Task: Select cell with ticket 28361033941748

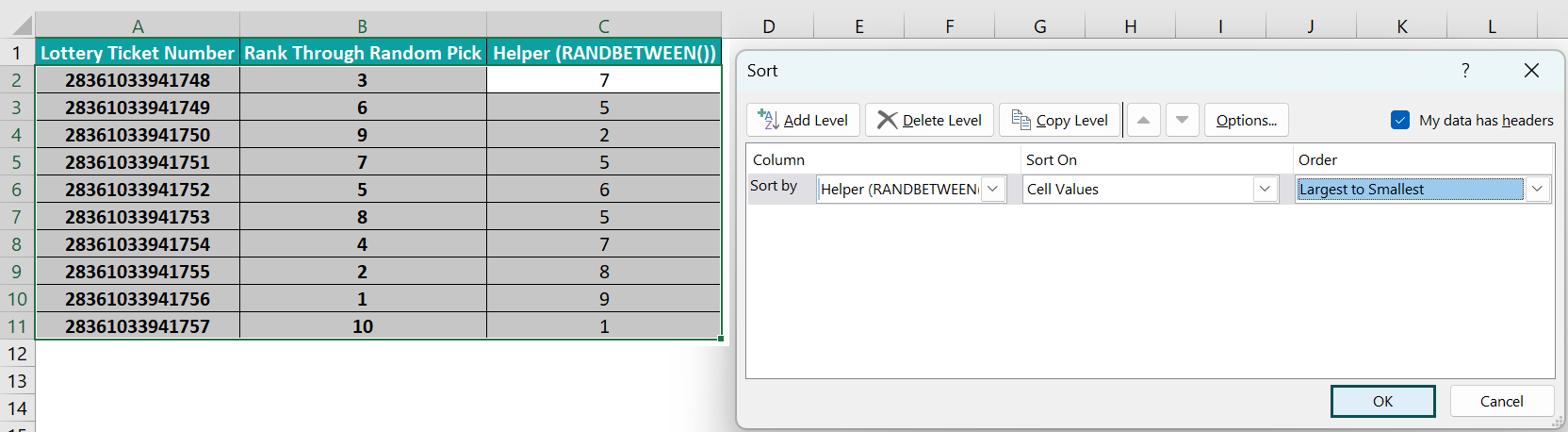Action: pos(138,80)
